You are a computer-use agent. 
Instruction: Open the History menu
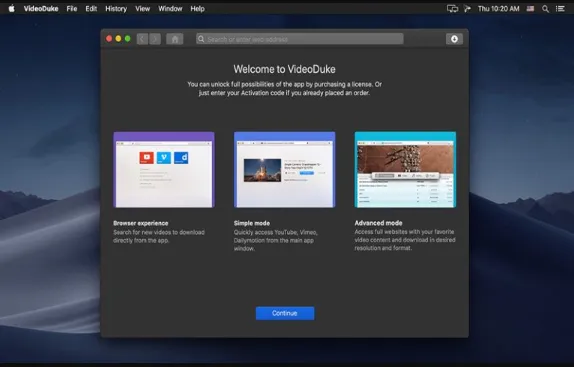(116, 8)
